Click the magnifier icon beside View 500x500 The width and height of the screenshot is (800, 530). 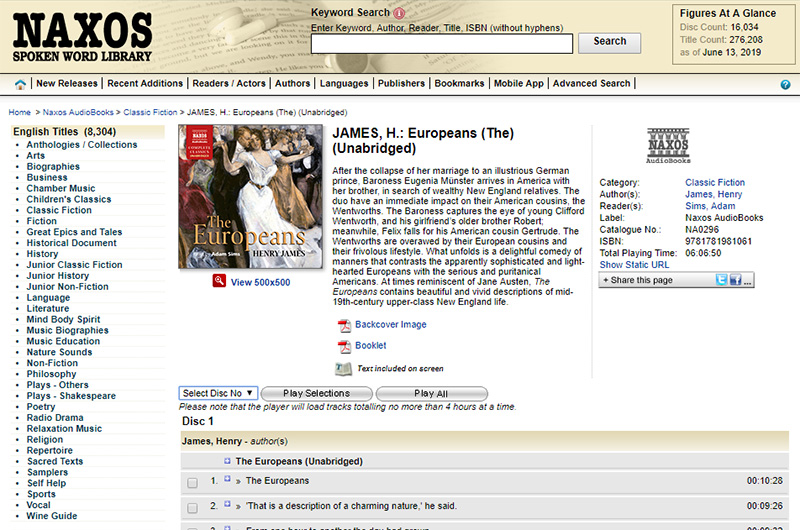click(219, 282)
